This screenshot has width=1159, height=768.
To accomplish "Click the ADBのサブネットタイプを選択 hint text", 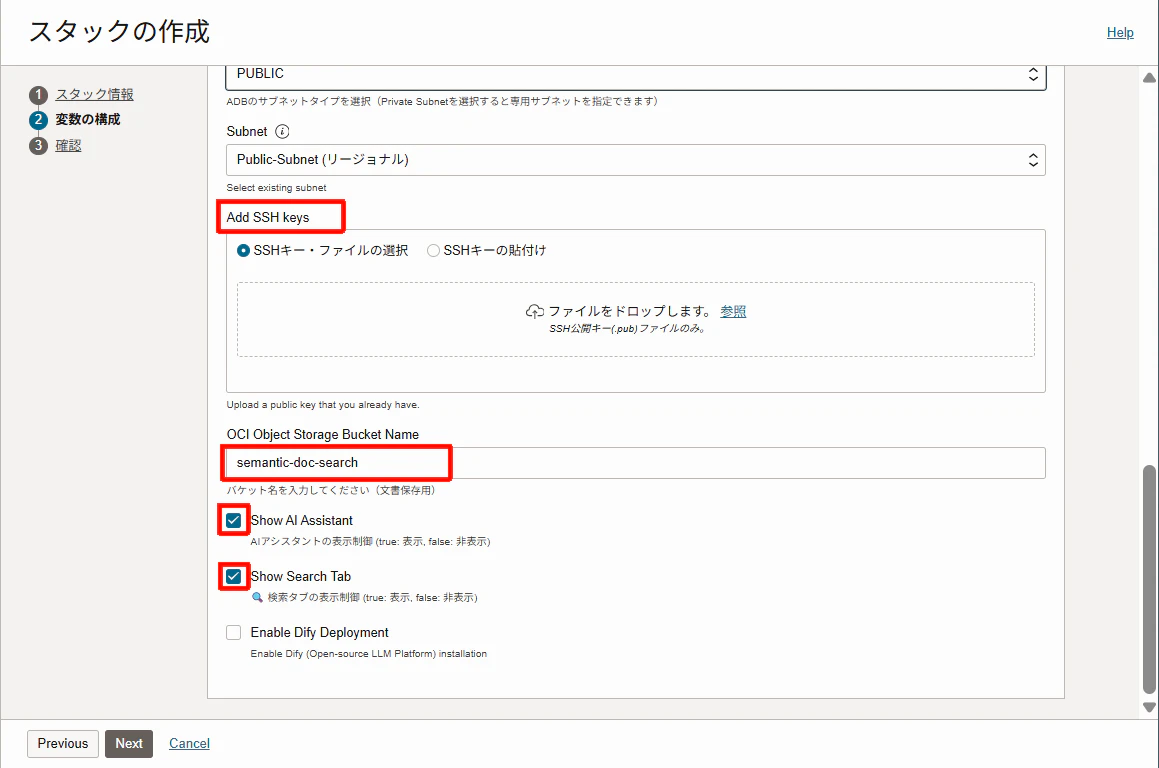I will pyautogui.click(x=442, y=101).
